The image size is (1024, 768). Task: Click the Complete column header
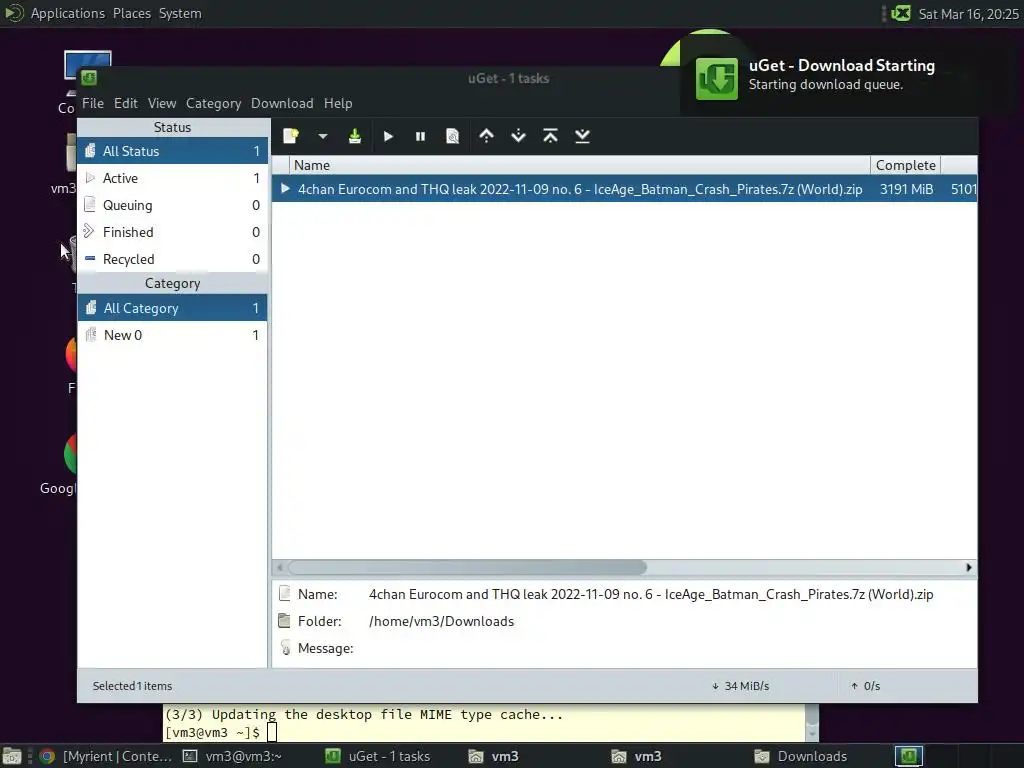pyautogui.click(x=905, y=165)
